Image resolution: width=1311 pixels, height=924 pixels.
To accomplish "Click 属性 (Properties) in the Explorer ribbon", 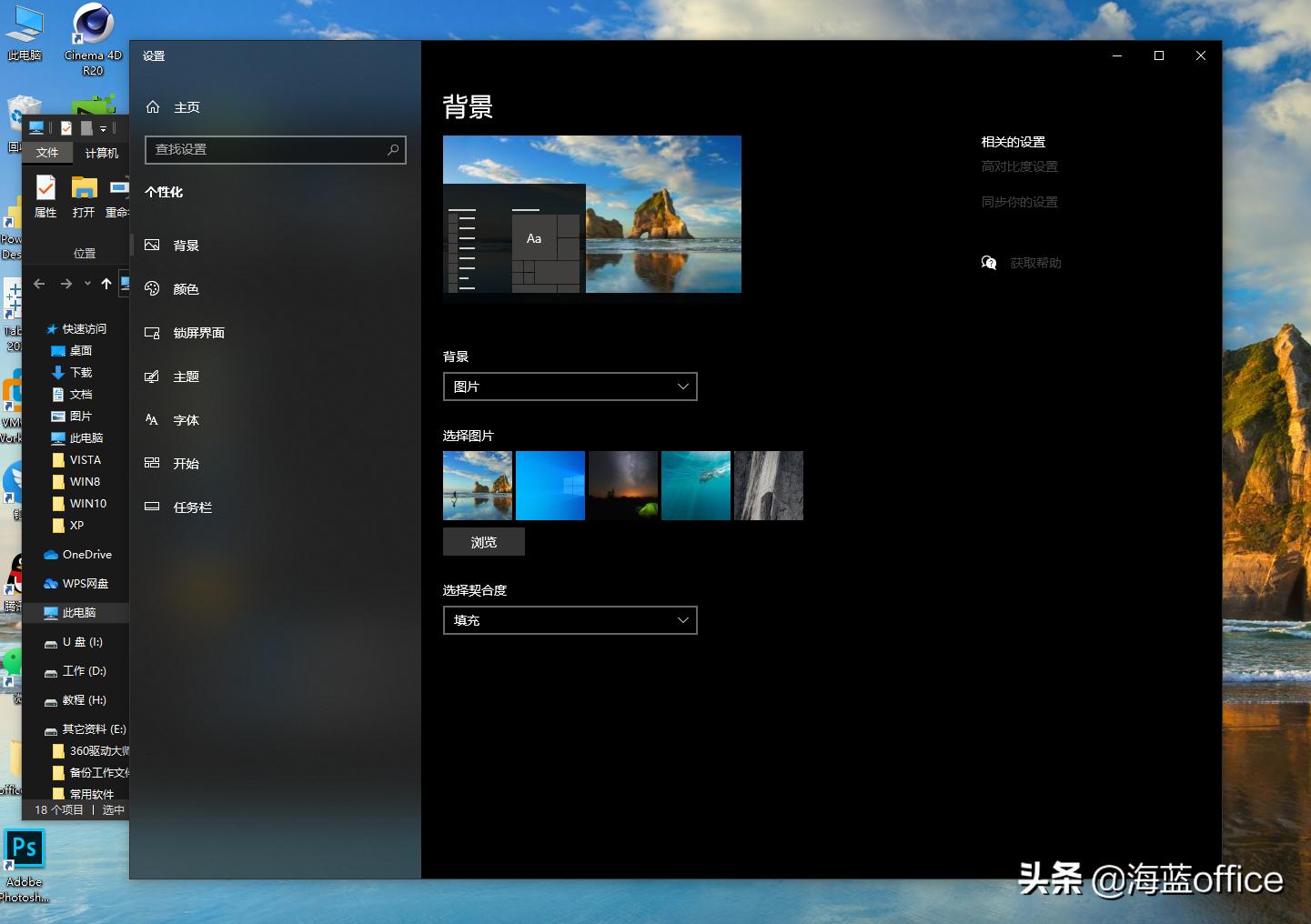I will (45, 195).
